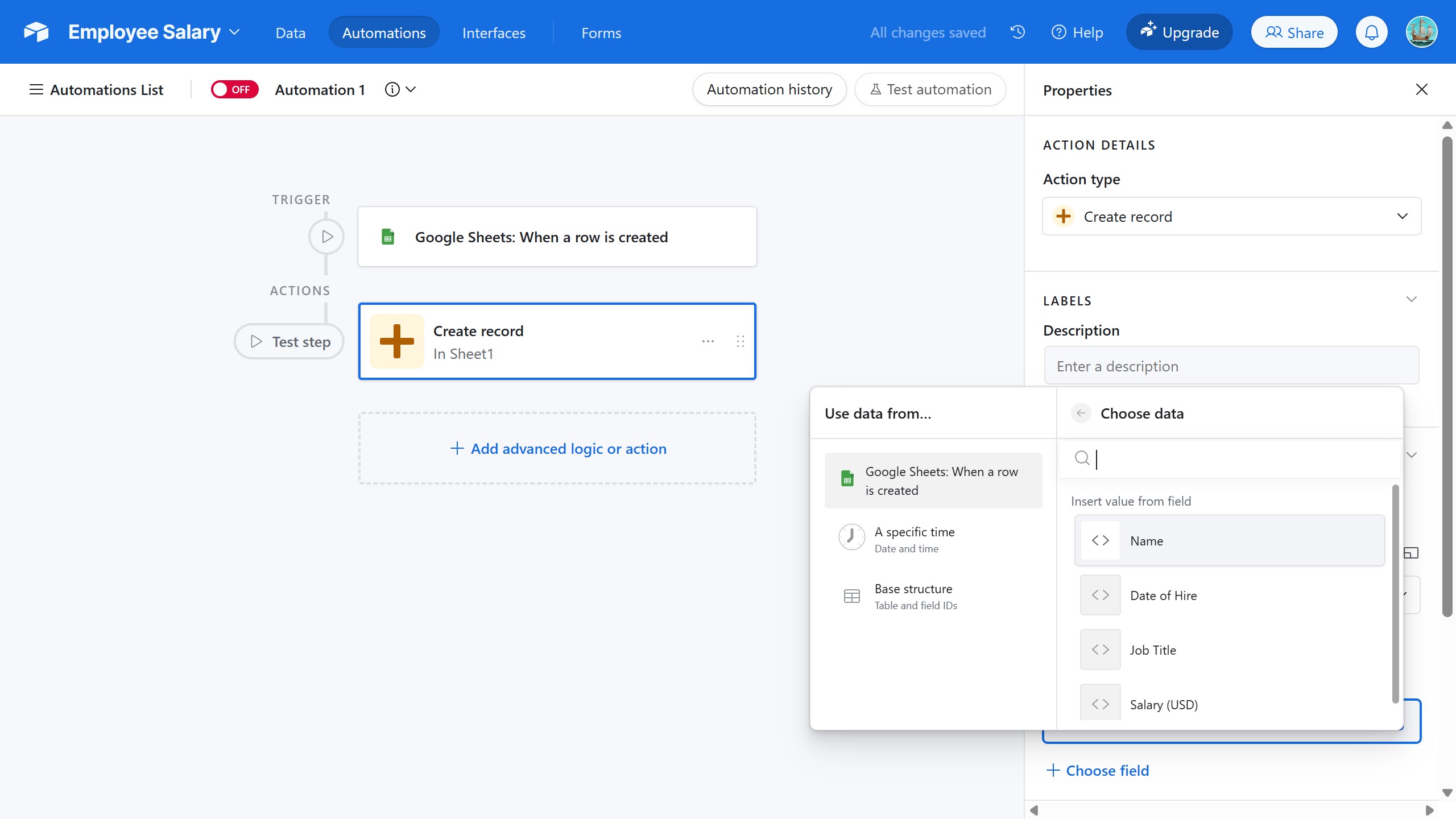Click the All changes saved status text
This screenshot has width=1456, height=819.
(x=928, y=32)
